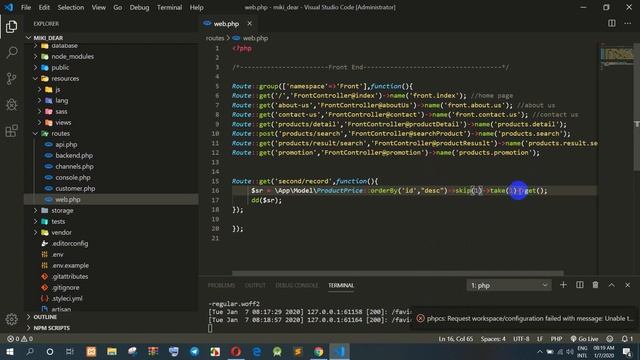Kill the terminal with trash icon
The width and height of the screenshot is (640, 360).
coord(596,285)
